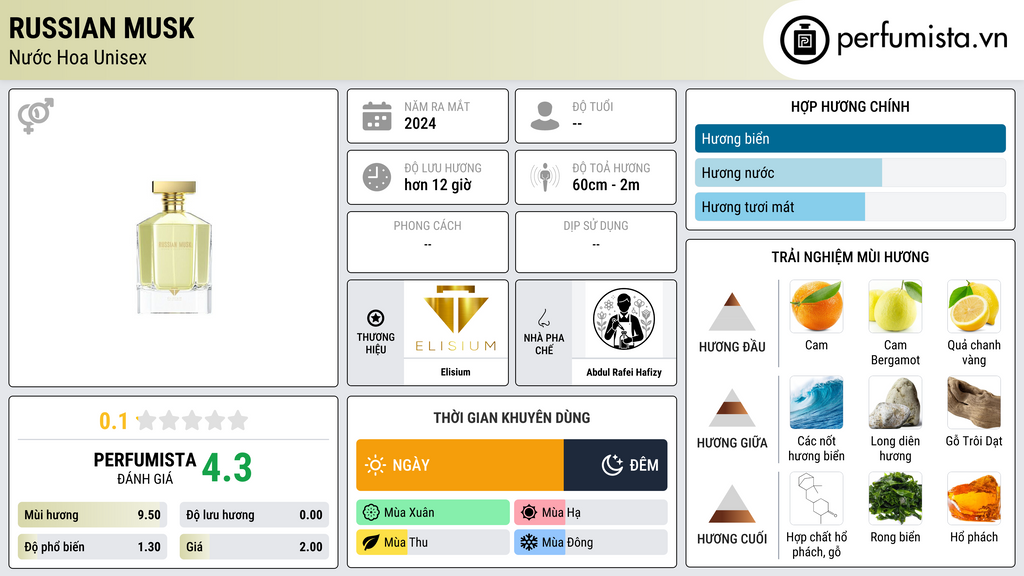This screenshot has width=1024, height=576.
Task: Click the Hương biển accord bar
Action: (850, 138)
